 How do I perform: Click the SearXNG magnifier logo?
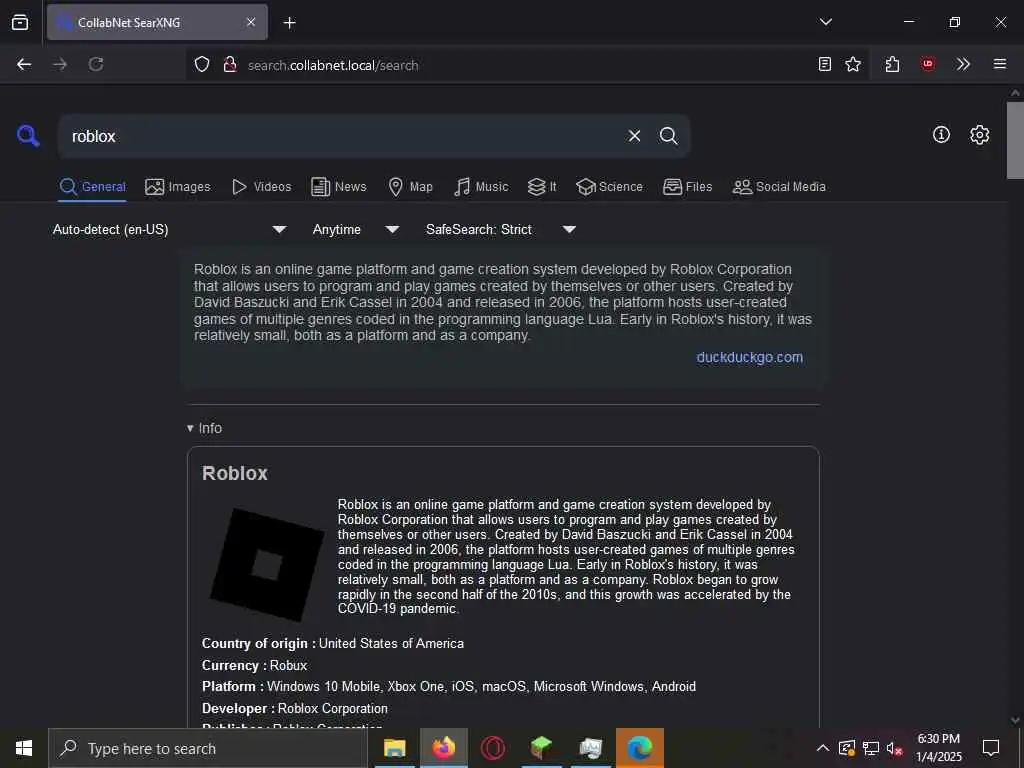coord(28,136)
